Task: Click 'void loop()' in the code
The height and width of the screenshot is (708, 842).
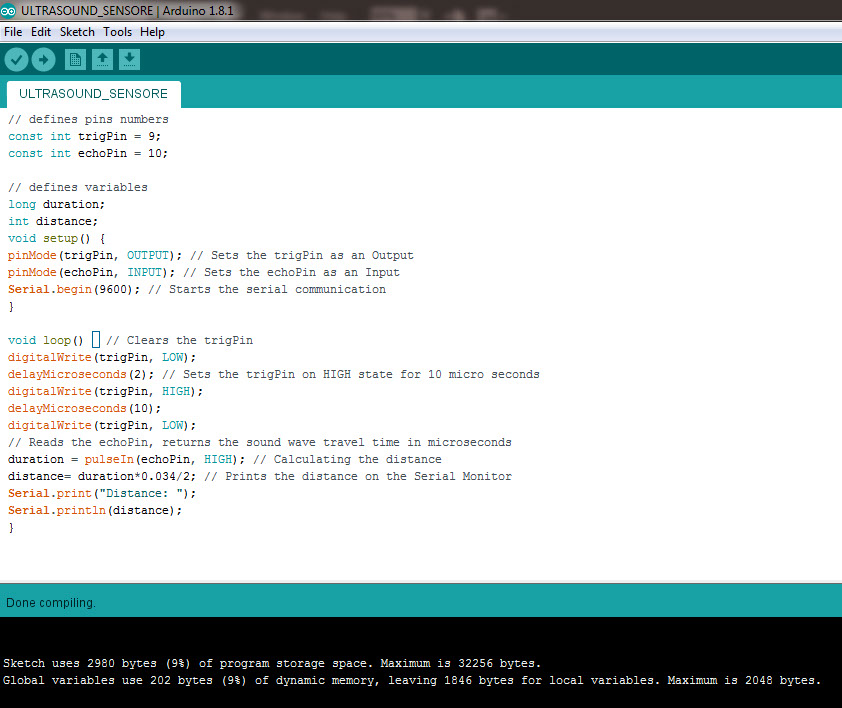Action: [46, 341]
